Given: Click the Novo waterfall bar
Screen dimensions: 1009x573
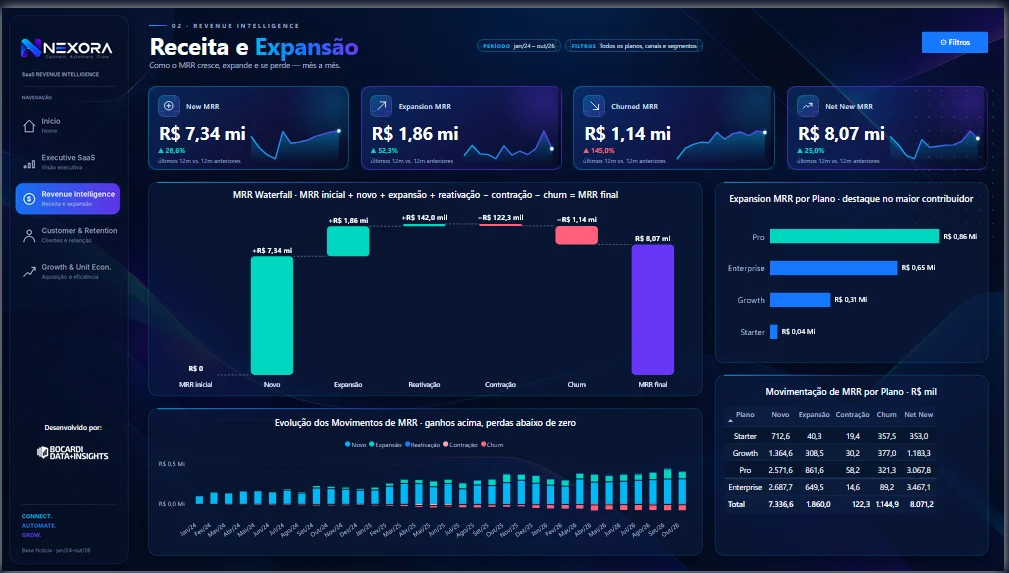Looking at the screenshot, I should pos(272,315).
